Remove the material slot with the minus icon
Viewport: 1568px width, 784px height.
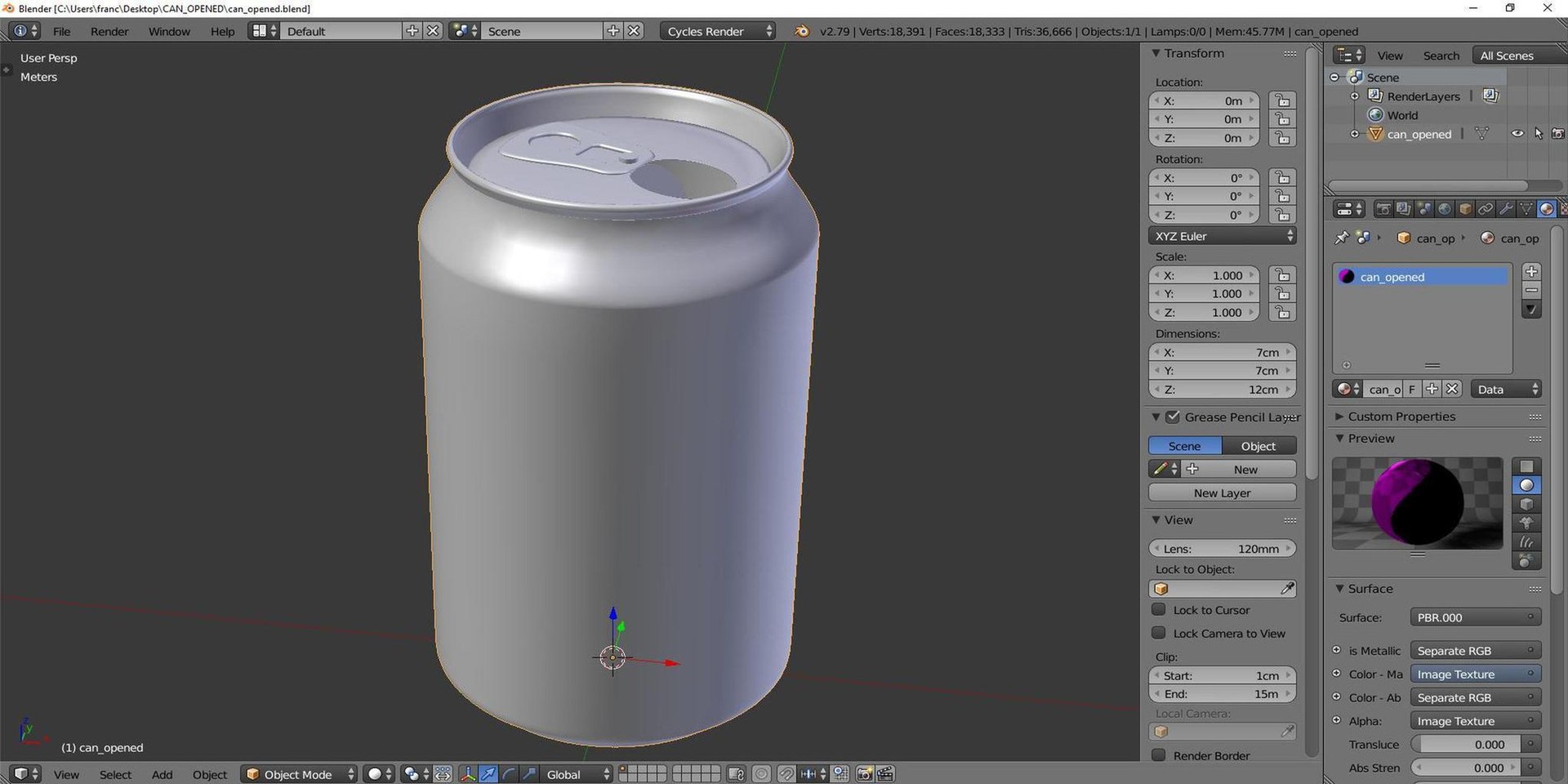click(x=1531, y=290)
